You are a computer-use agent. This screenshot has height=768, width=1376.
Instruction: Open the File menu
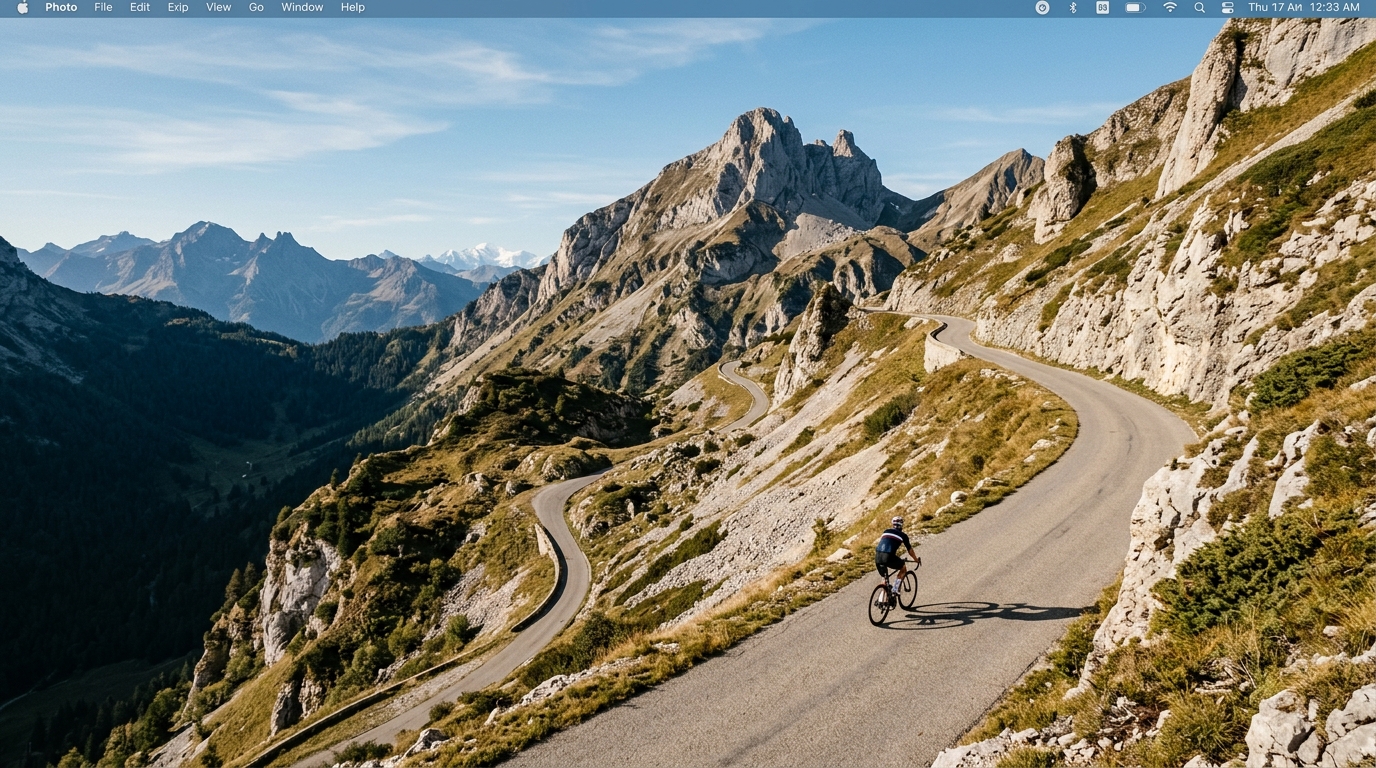click(103, 7)
